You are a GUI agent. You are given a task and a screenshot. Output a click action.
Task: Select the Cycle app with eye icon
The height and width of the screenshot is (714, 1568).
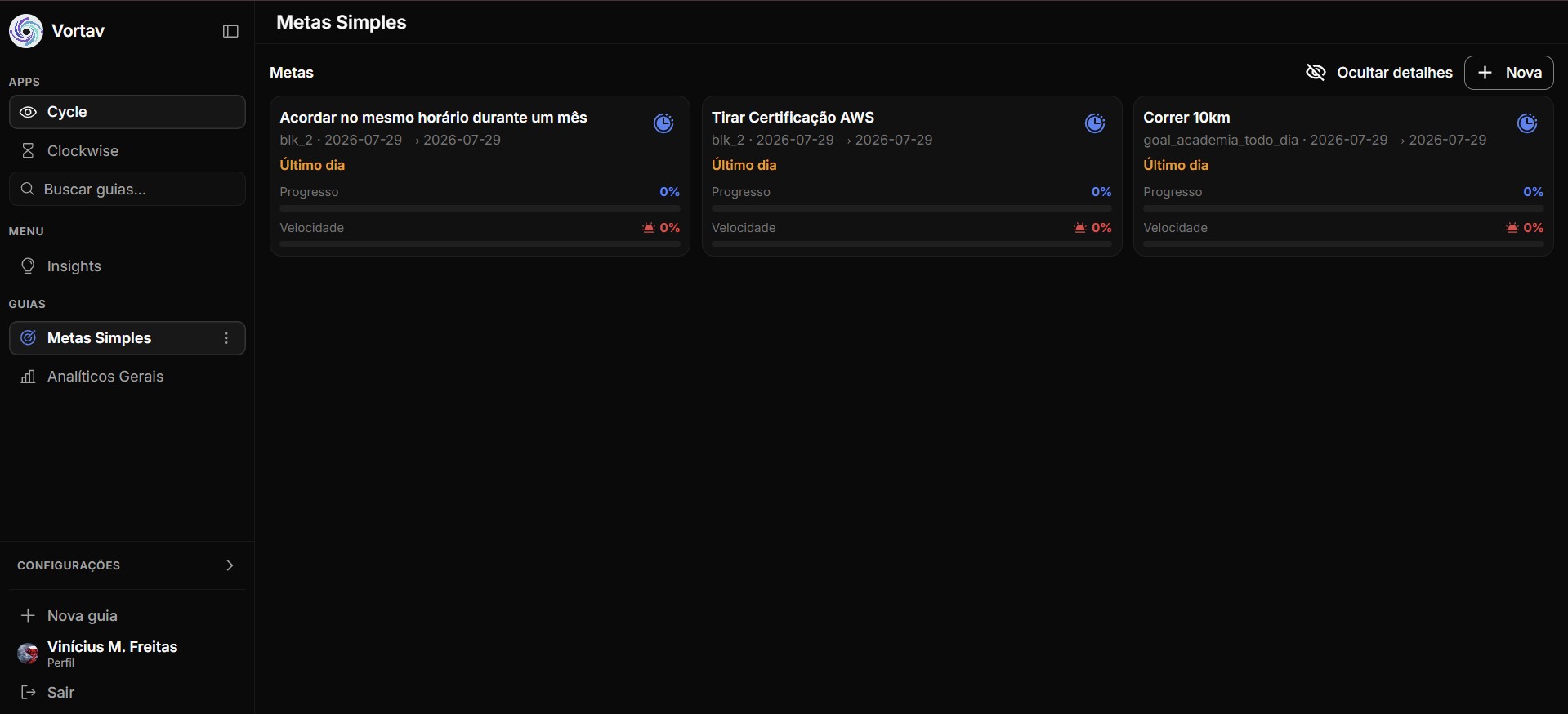[127, 112]
